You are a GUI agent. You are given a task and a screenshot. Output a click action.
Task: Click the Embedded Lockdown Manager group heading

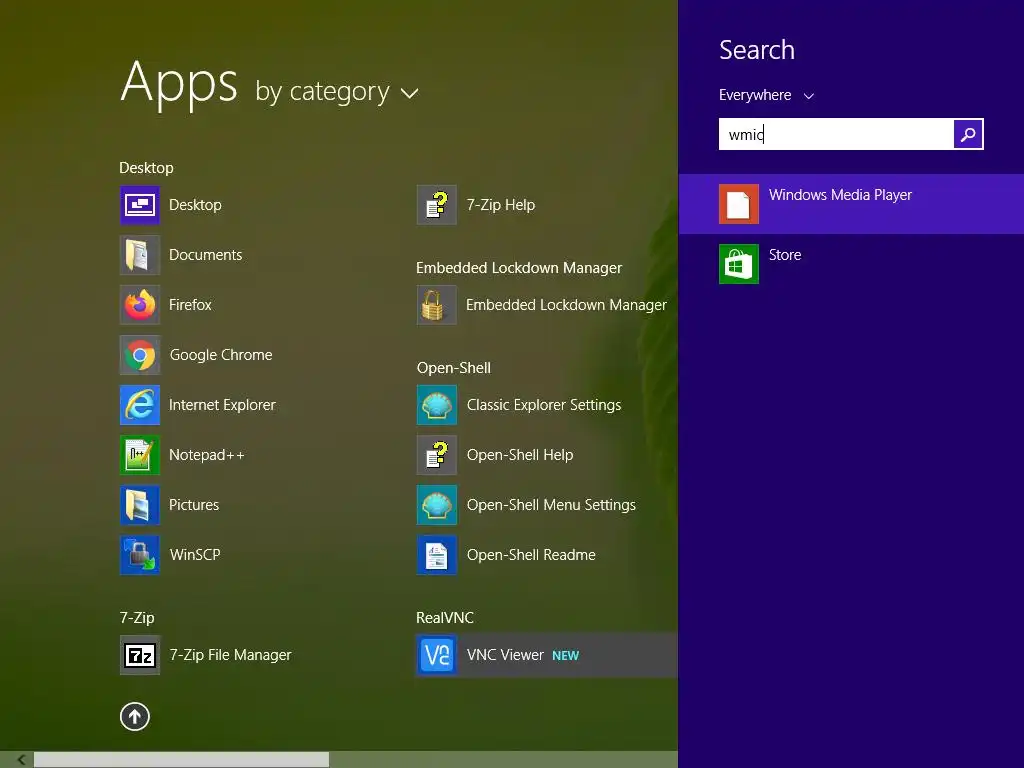click(x=519, y=268)
